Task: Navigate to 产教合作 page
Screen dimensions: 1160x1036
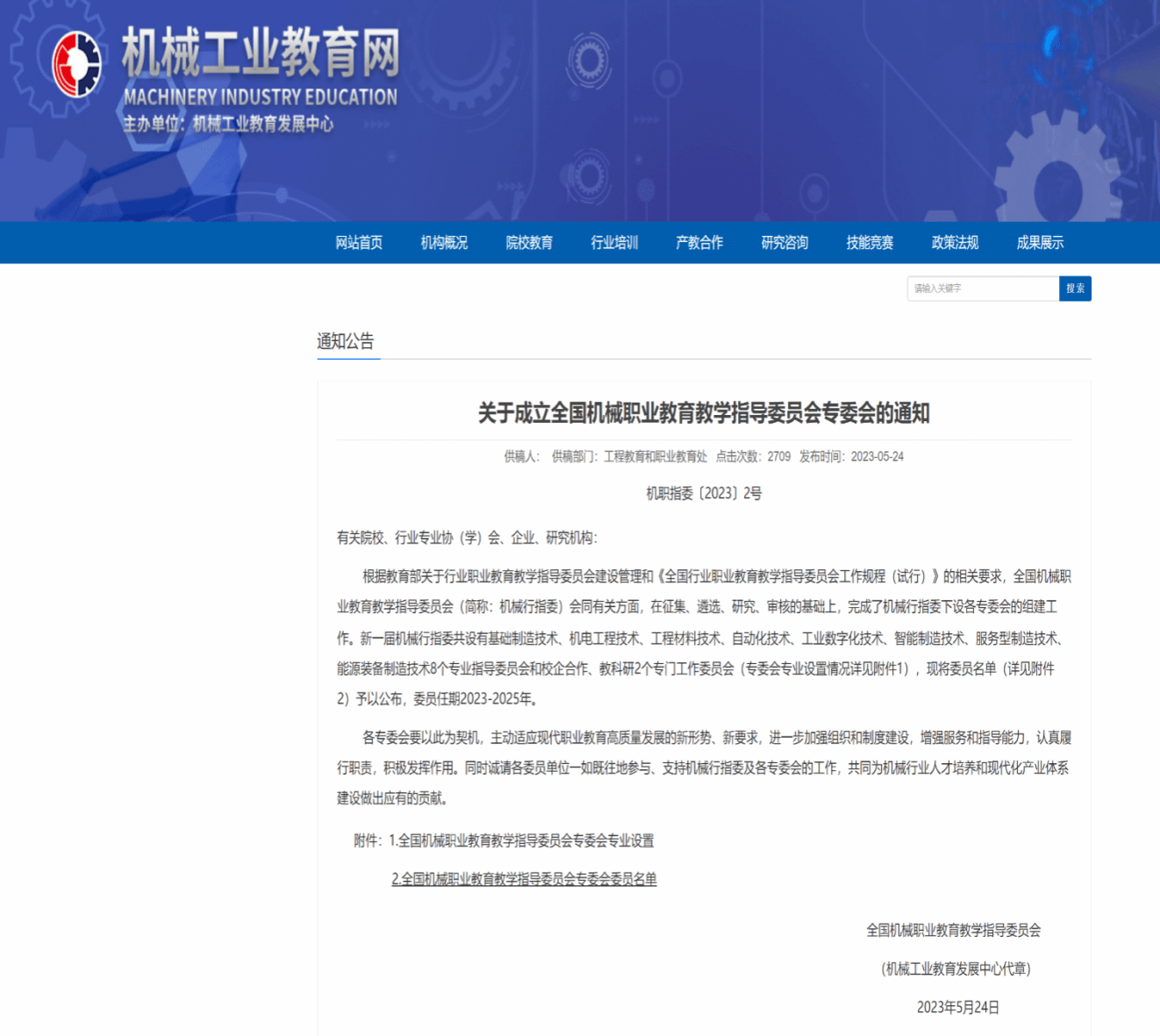Action: point(699,243)
